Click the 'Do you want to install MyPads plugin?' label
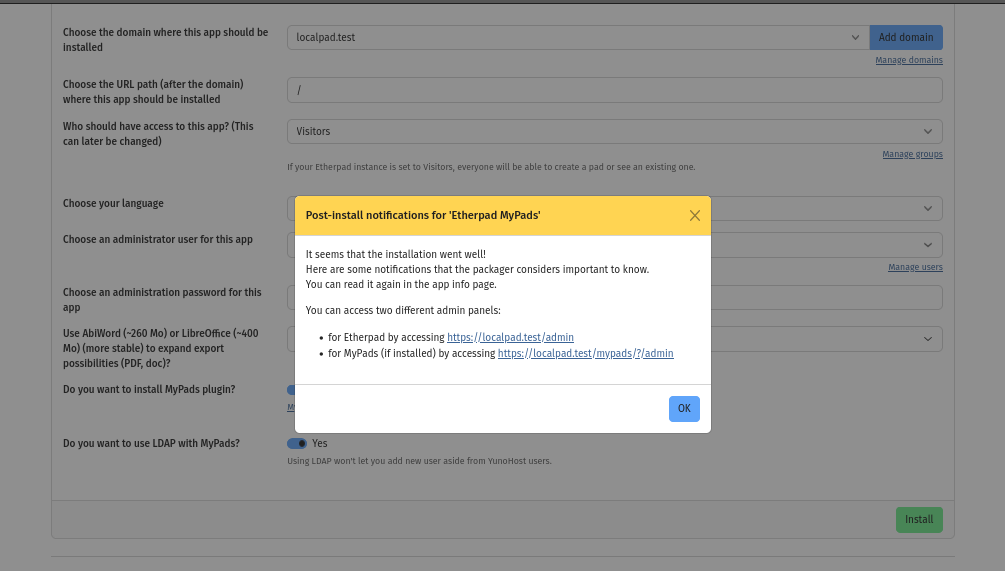1005x571 pixels. (x=149, y=390)
